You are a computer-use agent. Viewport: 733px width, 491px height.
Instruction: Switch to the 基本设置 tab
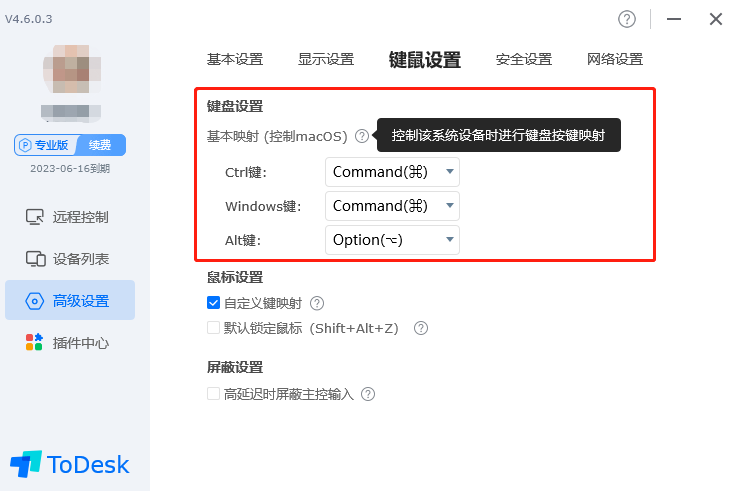pos(235,59)
